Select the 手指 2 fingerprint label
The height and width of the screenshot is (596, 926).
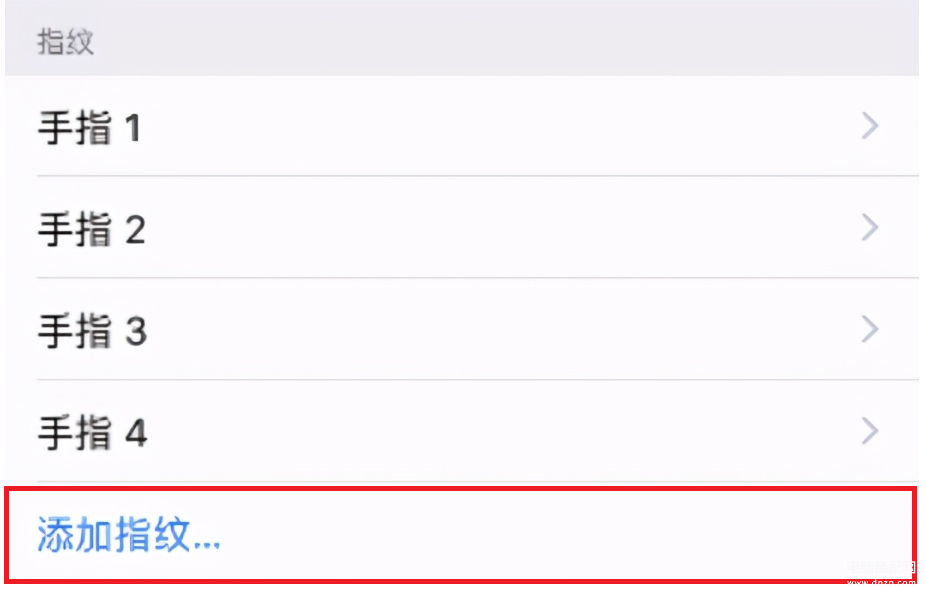point(92,229)
